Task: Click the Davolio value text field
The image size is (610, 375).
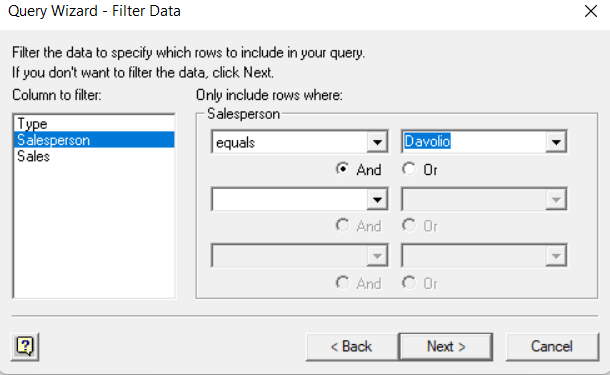Action: (474, 142)
